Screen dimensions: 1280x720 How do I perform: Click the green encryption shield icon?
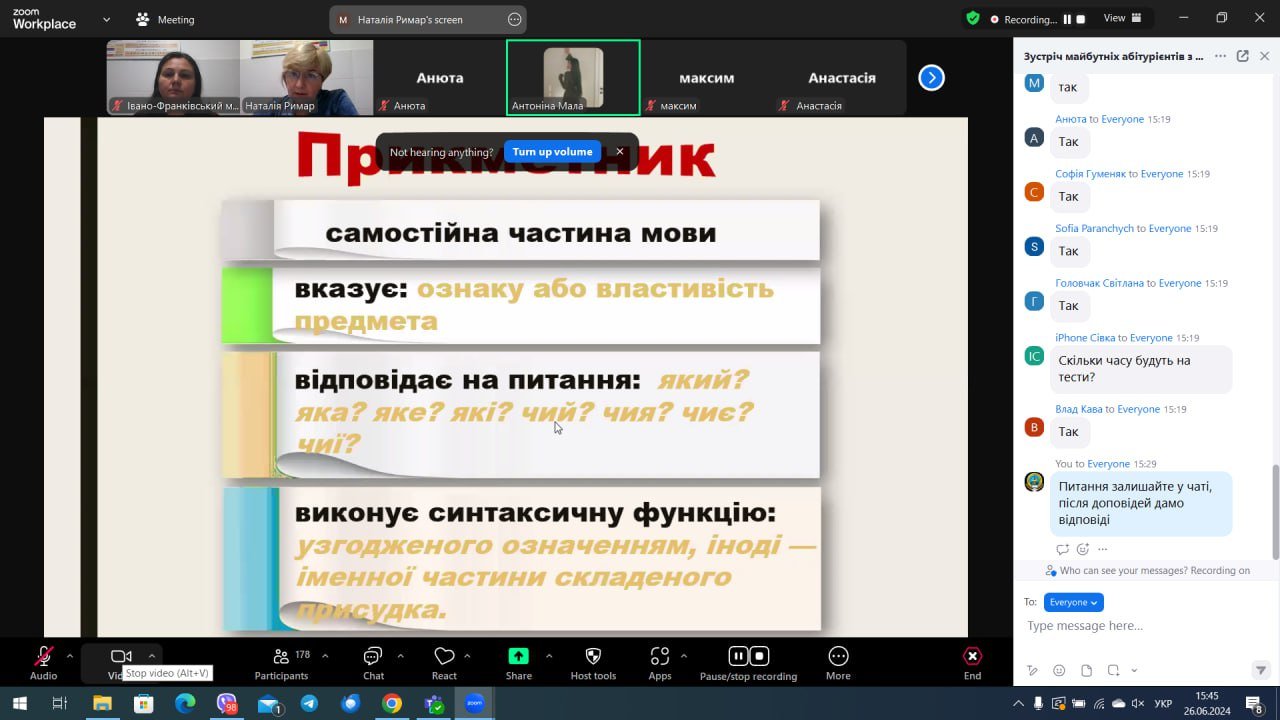point(972,18)
